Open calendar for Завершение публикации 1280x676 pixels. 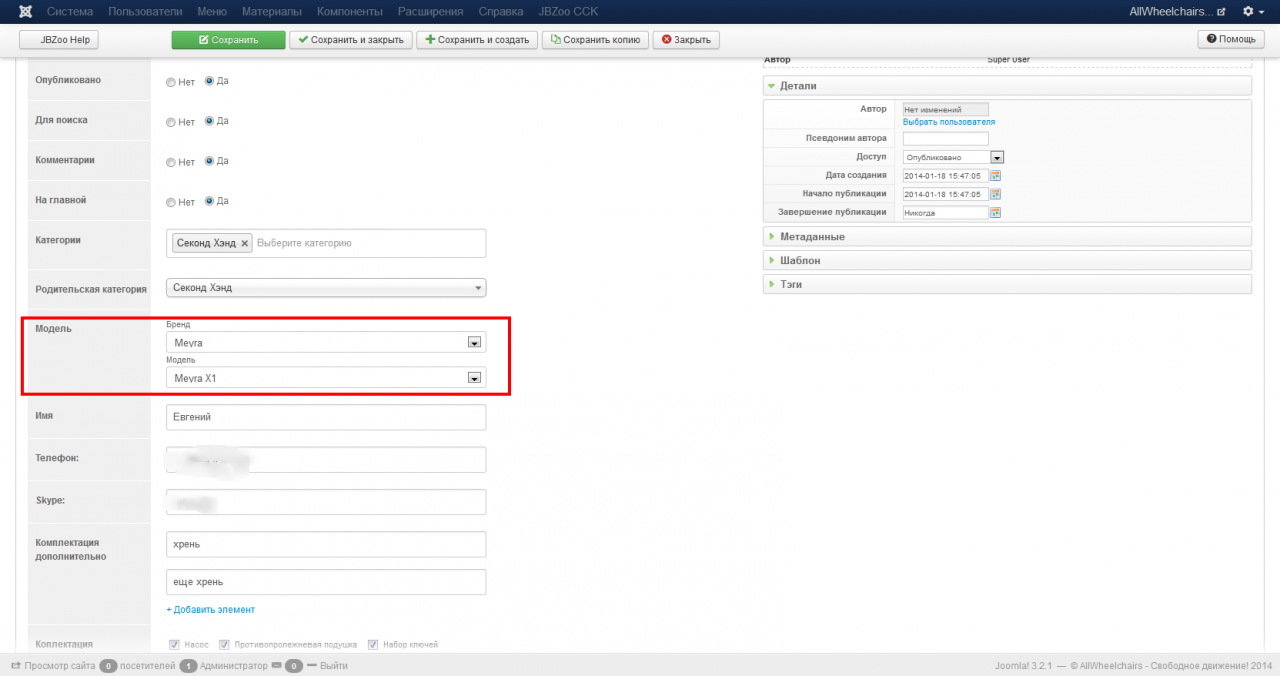click(x=995, y=213)
